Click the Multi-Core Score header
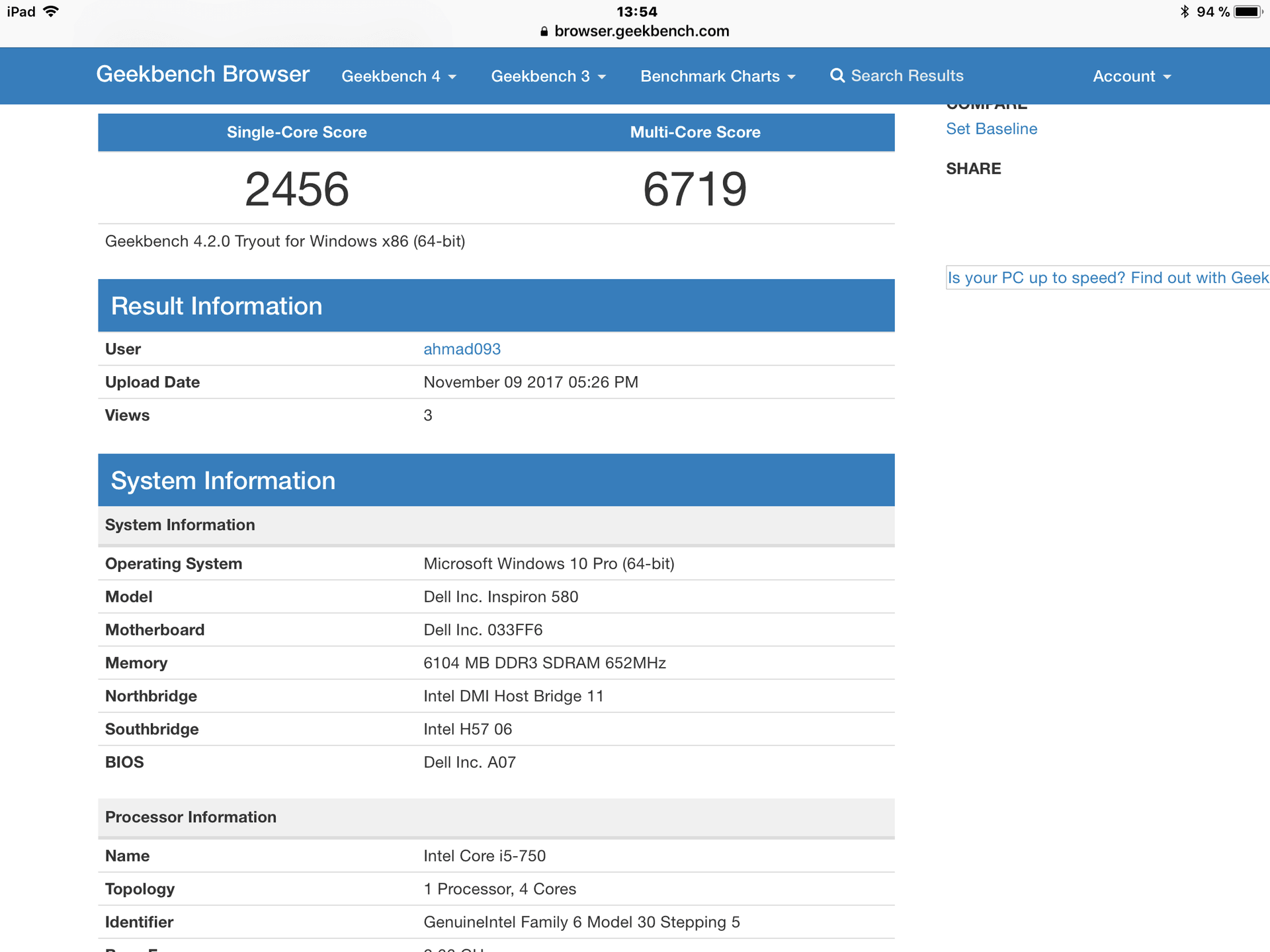The width and height of the screenshot is (1270, 952). pyautogui.click(x=695, y=132)
